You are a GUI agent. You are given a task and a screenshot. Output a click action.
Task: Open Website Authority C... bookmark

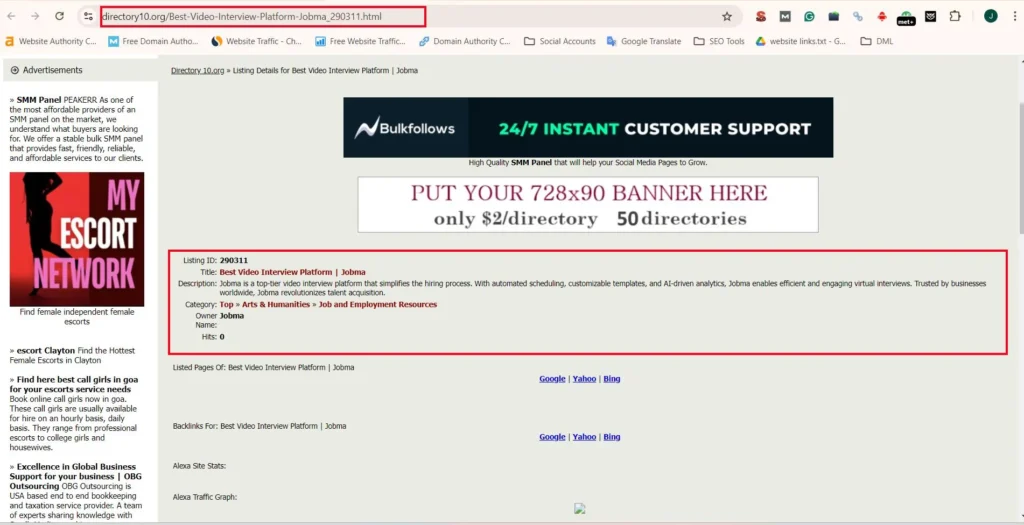tap(50, 41)
